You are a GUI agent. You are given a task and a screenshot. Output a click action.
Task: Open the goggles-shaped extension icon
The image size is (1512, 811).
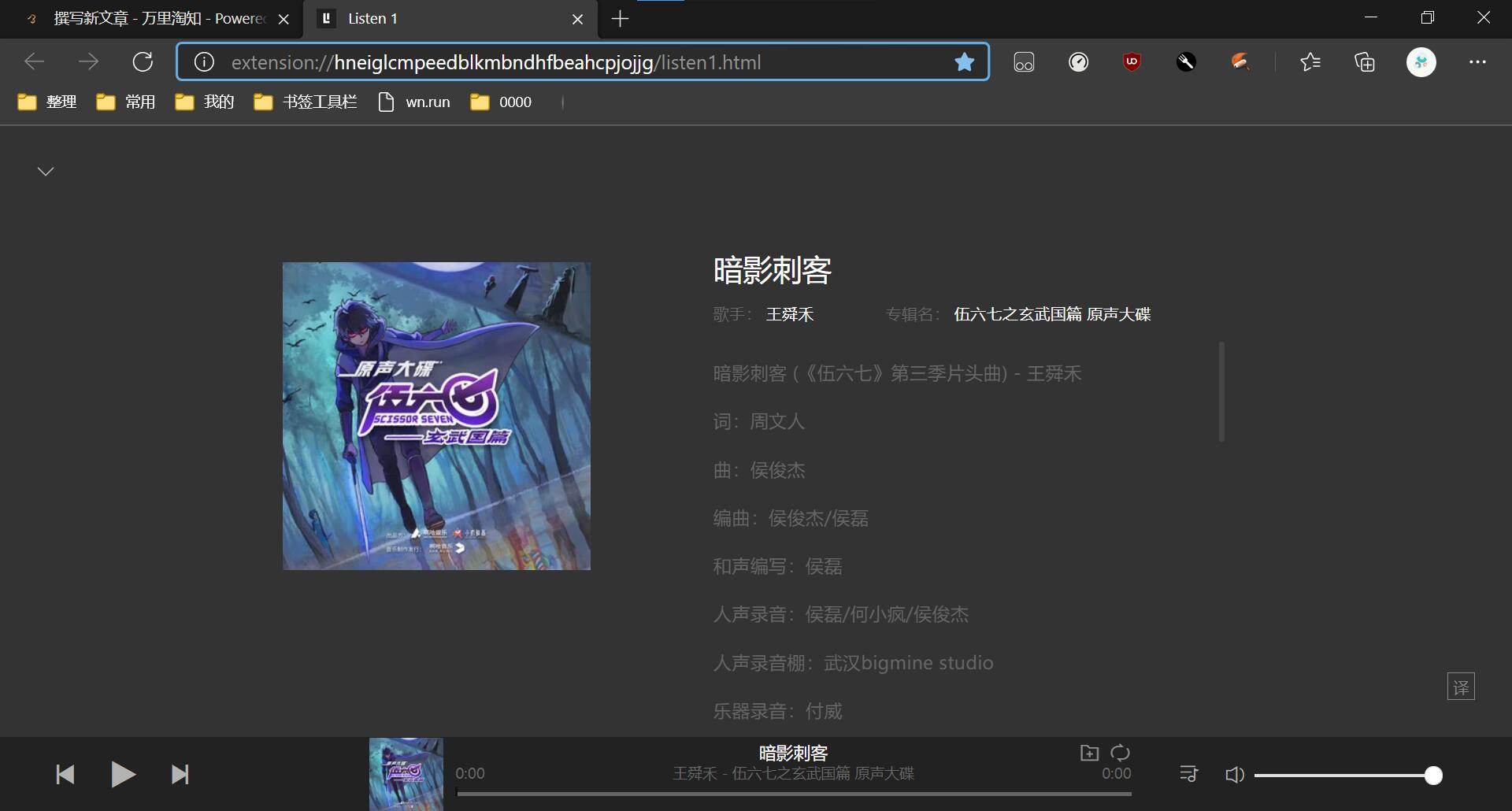coord(1024,62)
